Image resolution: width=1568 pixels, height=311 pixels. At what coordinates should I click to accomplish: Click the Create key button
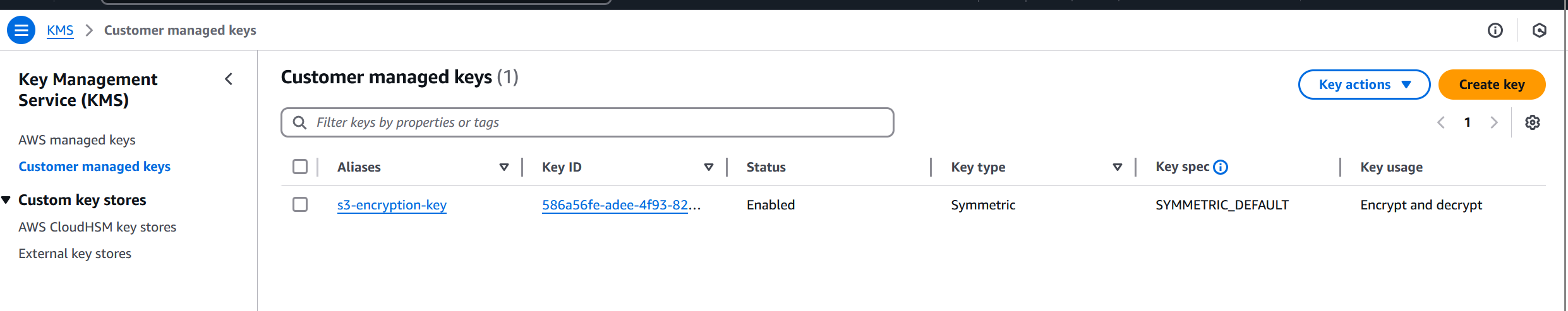coord(1491,85)
